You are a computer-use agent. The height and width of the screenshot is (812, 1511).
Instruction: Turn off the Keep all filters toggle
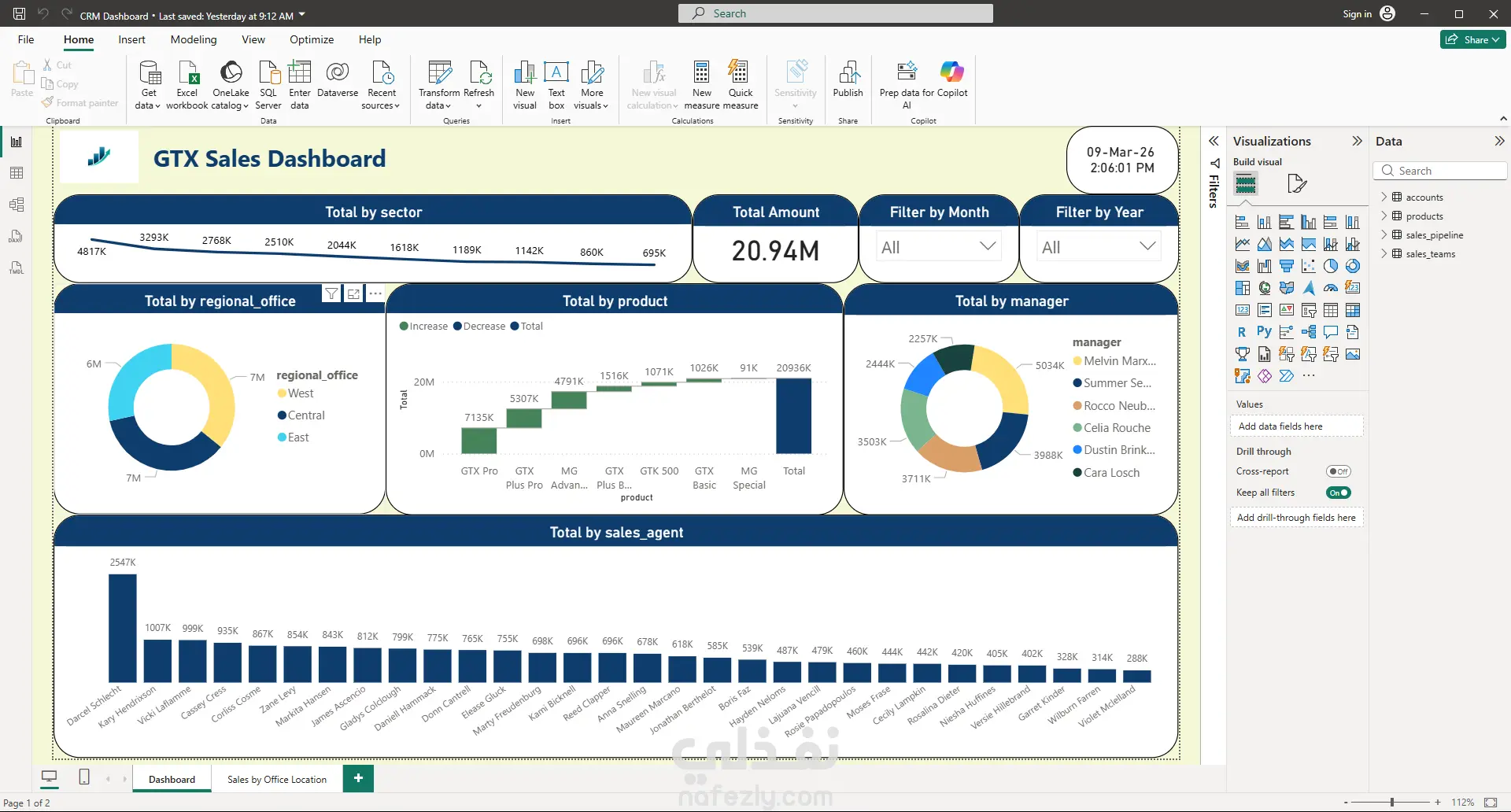coord(1338,493)
